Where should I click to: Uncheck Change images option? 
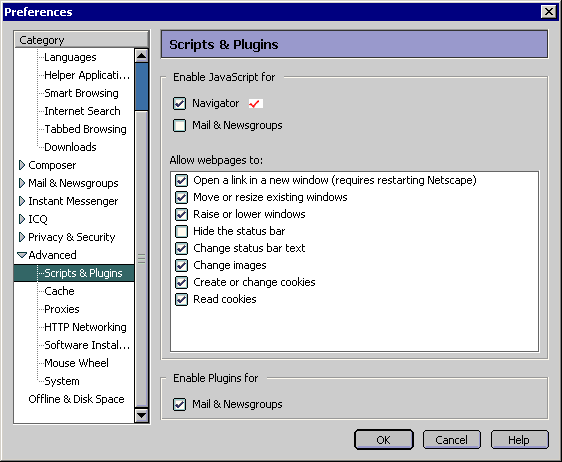coord(181,265)
